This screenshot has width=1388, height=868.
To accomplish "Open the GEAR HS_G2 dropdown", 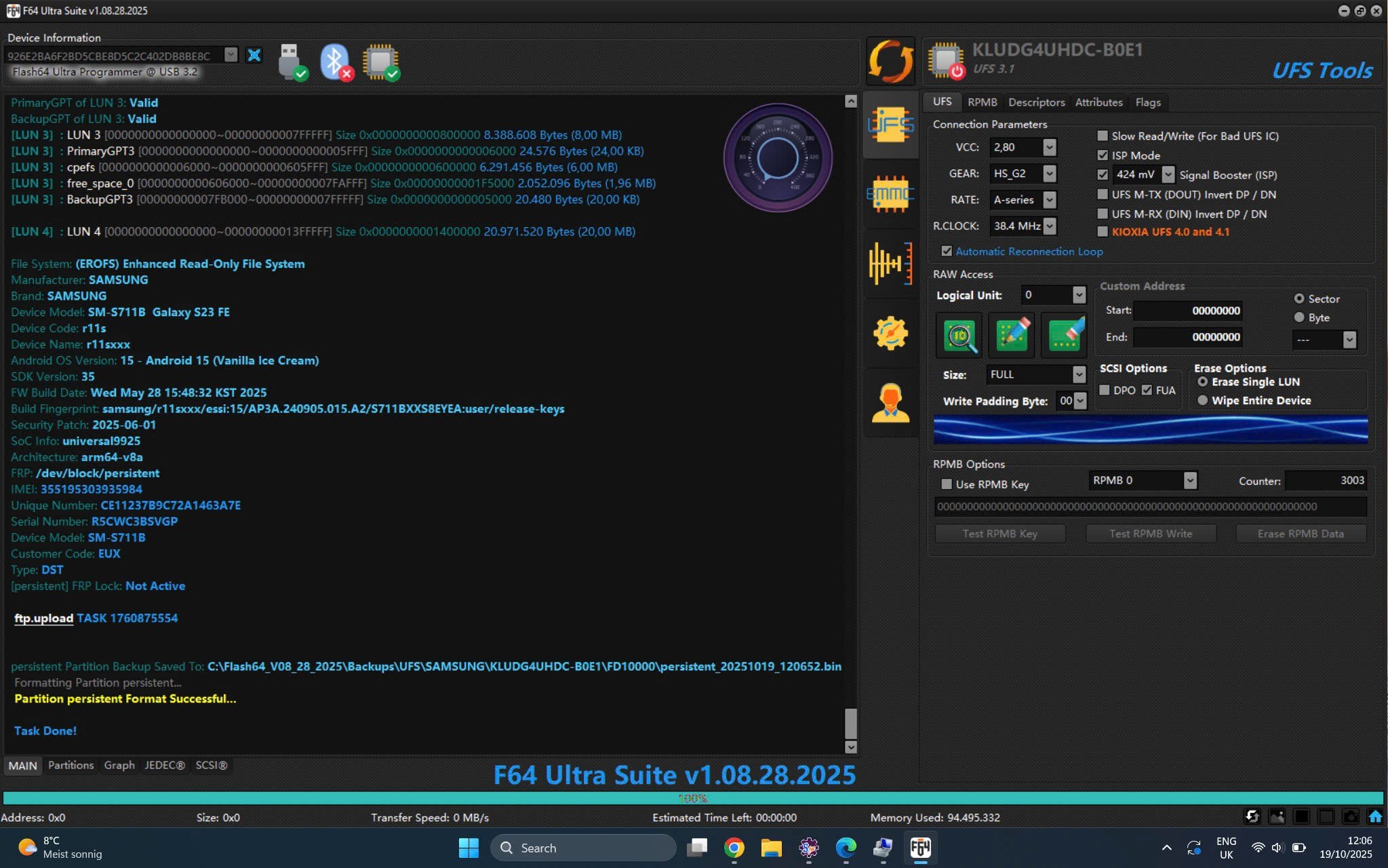I will pyautogui.click(x=1049, y=174).
